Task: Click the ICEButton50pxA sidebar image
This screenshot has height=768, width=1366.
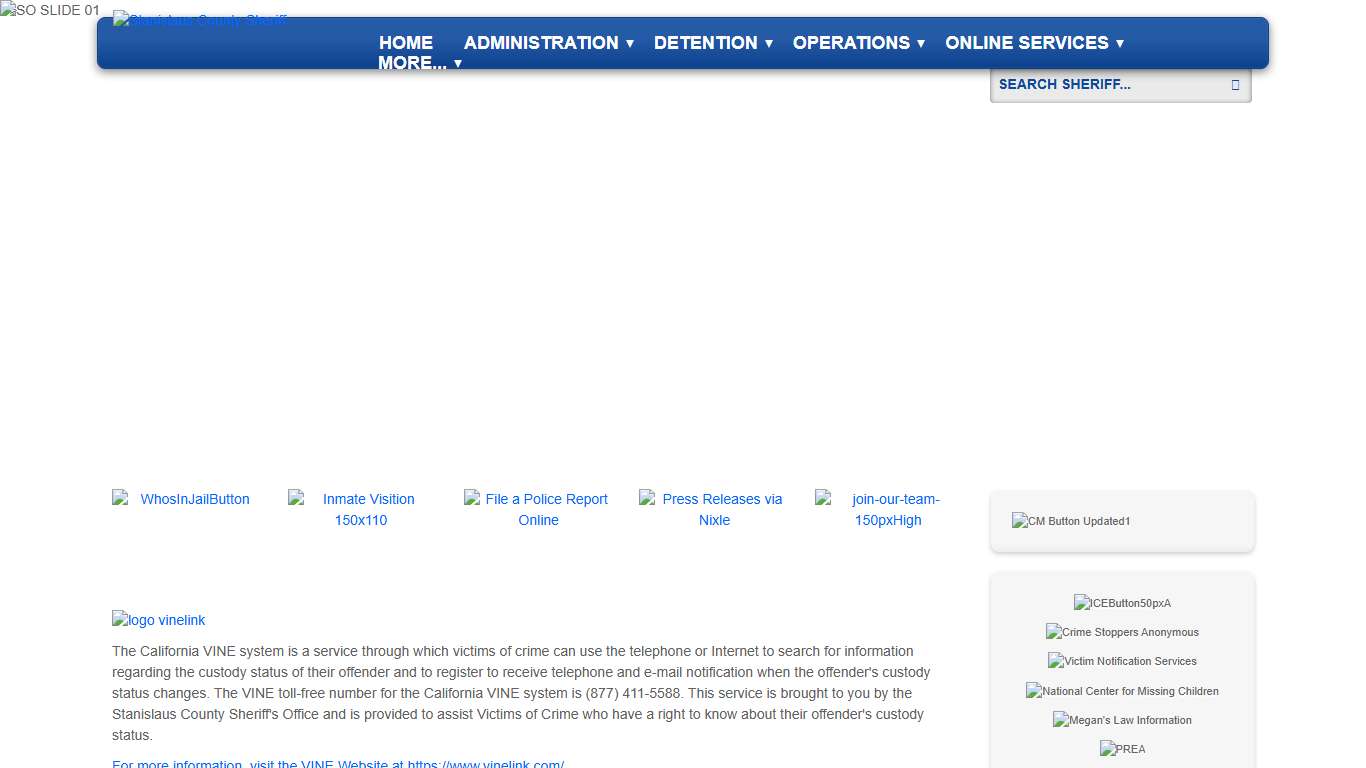Action: point(1122,603)
